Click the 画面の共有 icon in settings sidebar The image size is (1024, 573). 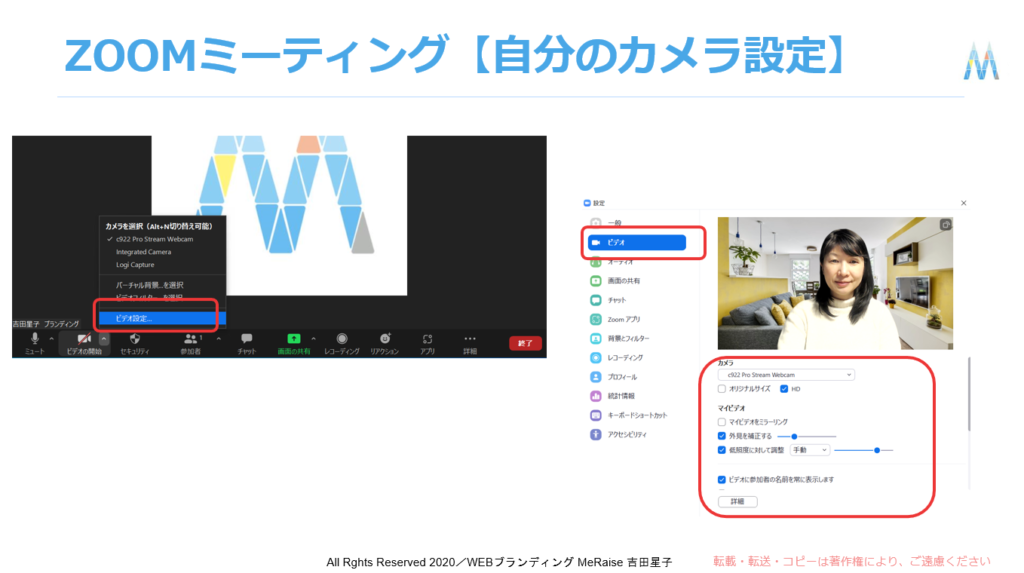(x=596, y=281)
